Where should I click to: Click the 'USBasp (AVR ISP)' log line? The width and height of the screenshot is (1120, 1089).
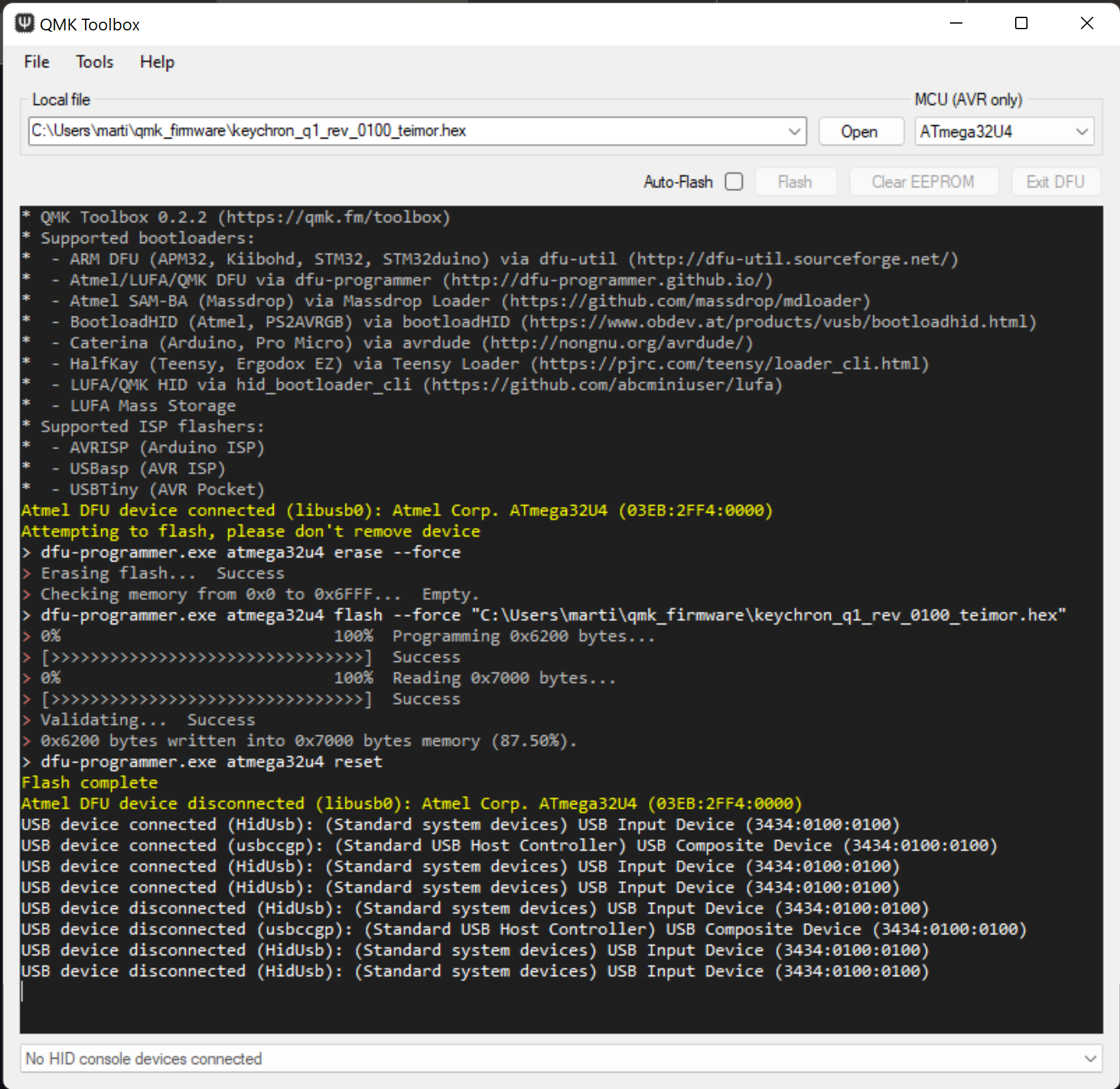coord(123,468)
